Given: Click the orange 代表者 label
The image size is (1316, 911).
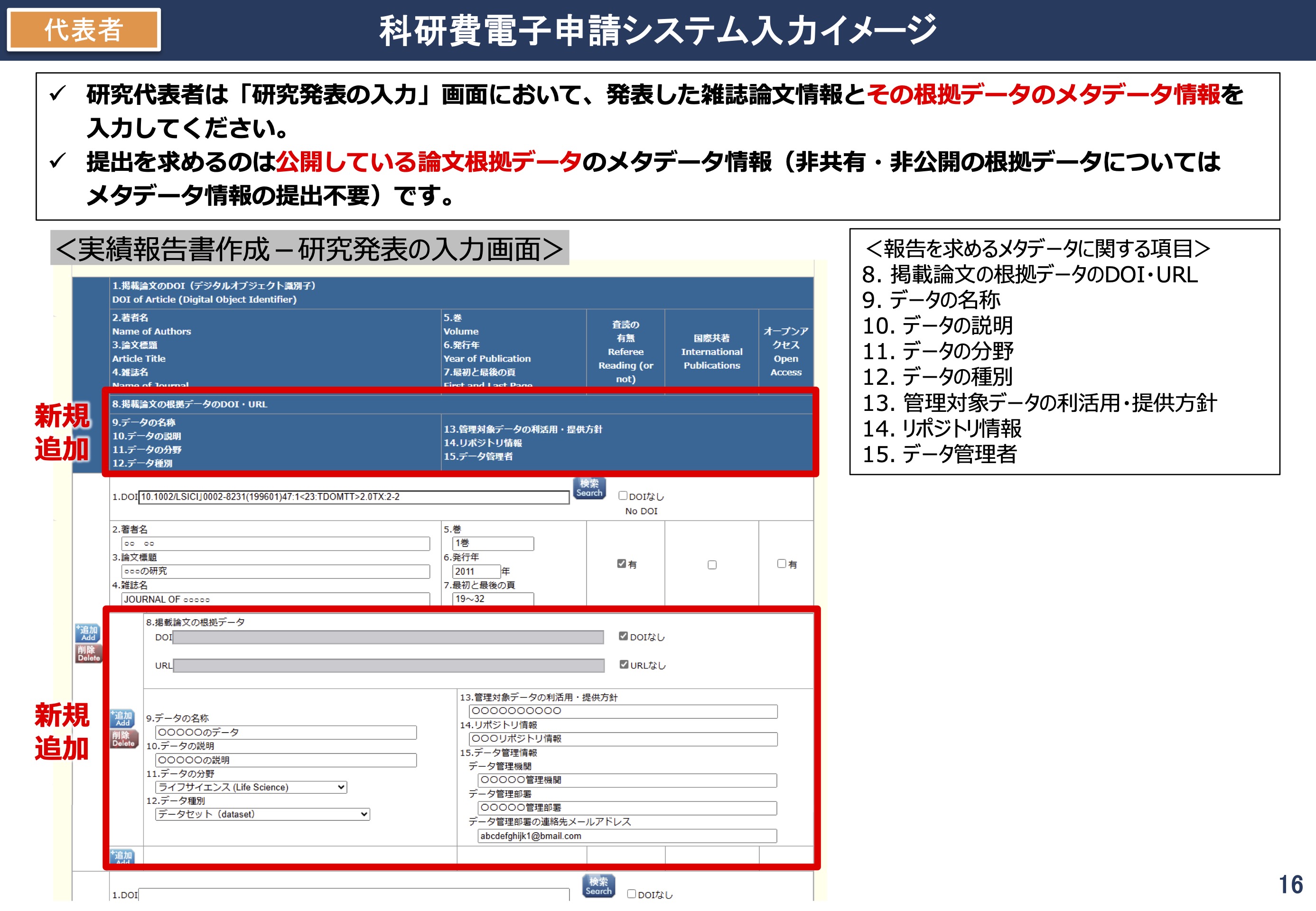Looking at the screenshot, I should pyautogui.click(x=84, y=30).
